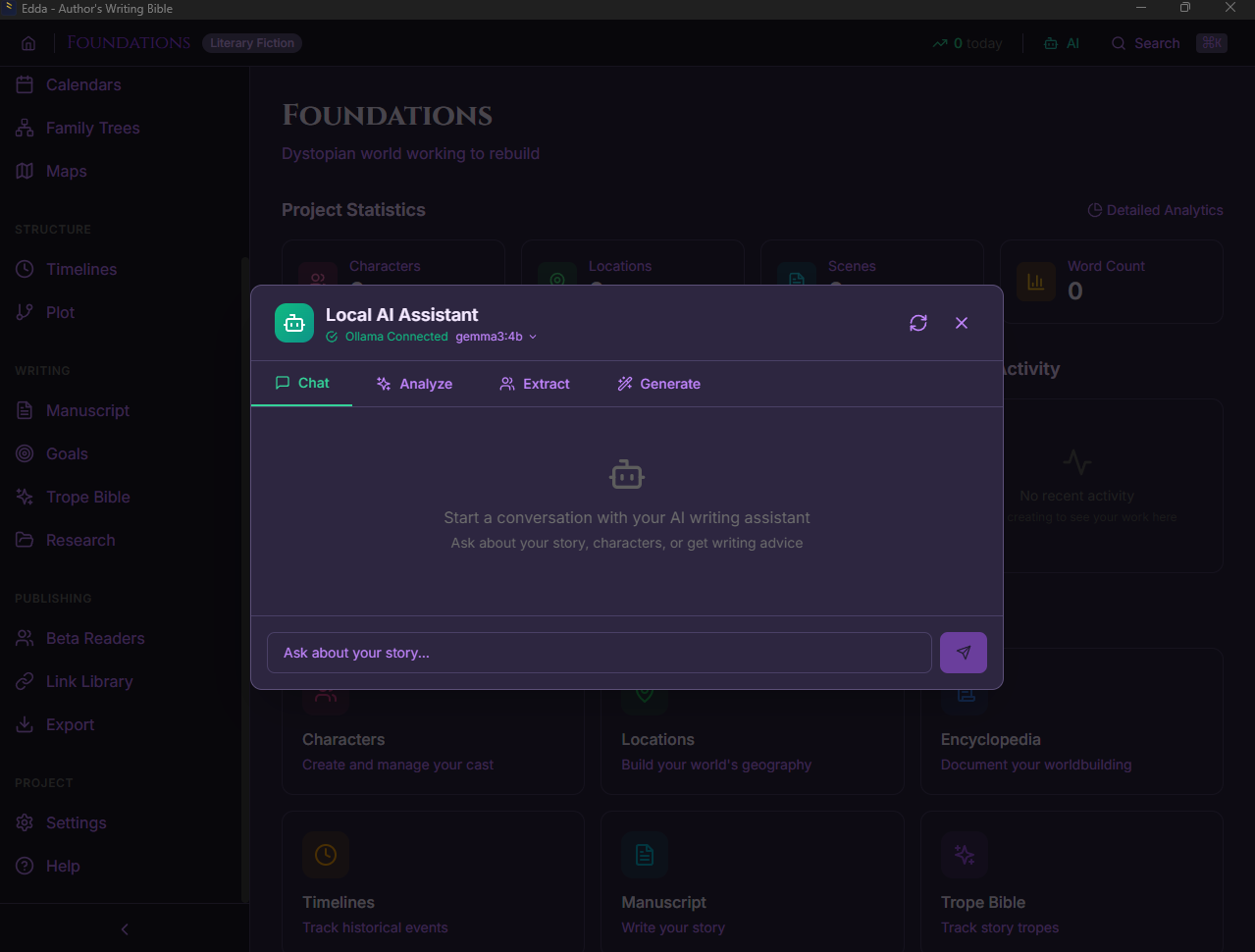Click the Trope Bible sparkle icon
Screen dimensions: 1255x952
point(24,497)
